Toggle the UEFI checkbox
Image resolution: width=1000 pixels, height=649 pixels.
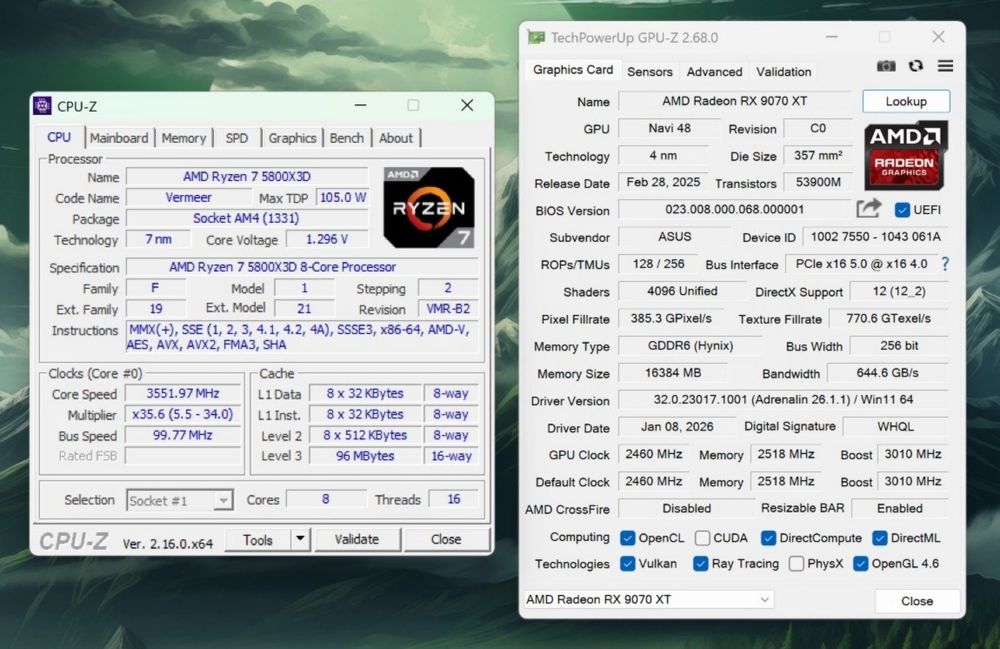(902, 210)
